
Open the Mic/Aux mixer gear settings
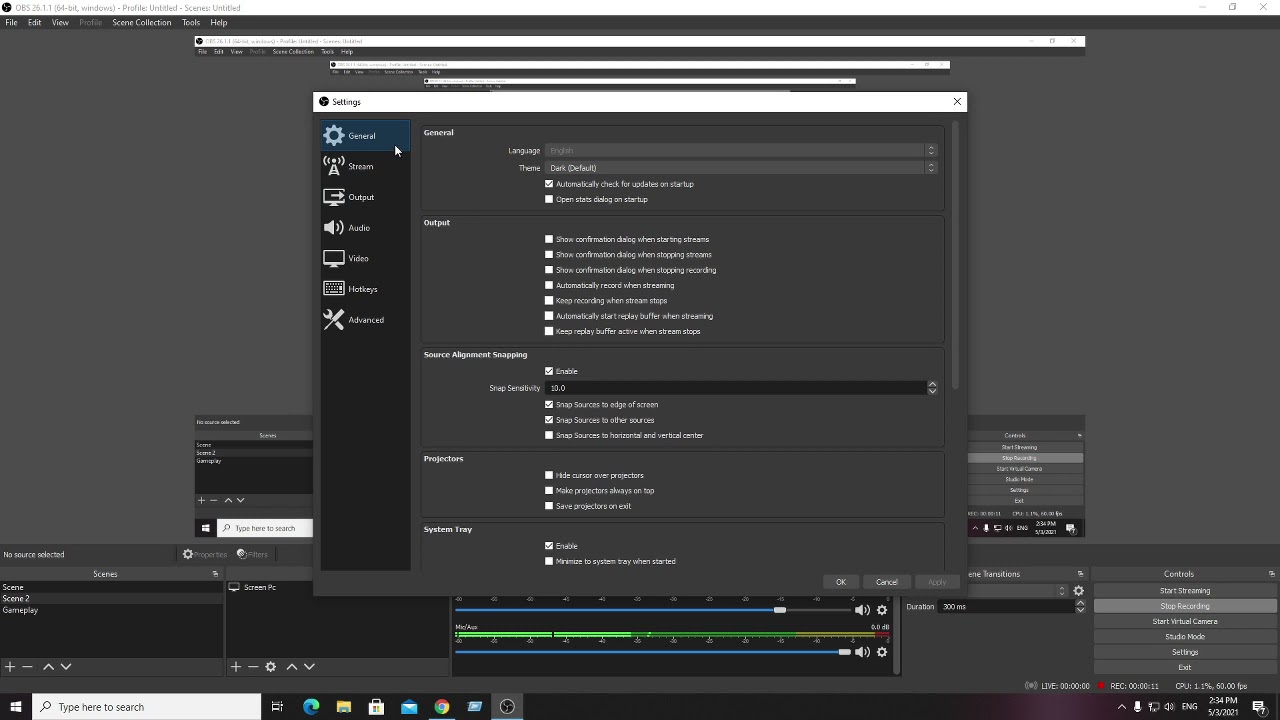click(882, 652)
